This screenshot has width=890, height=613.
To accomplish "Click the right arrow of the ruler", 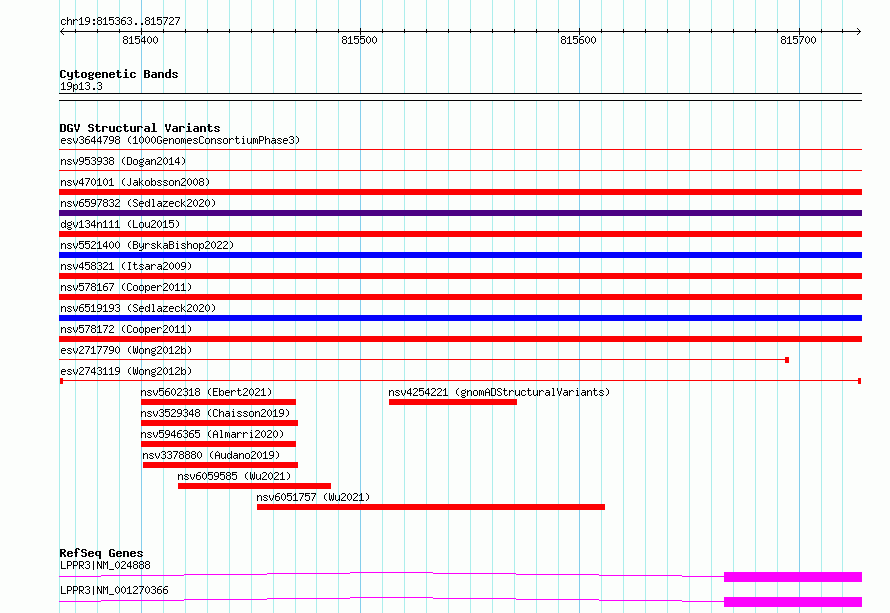I will point(859,32).
